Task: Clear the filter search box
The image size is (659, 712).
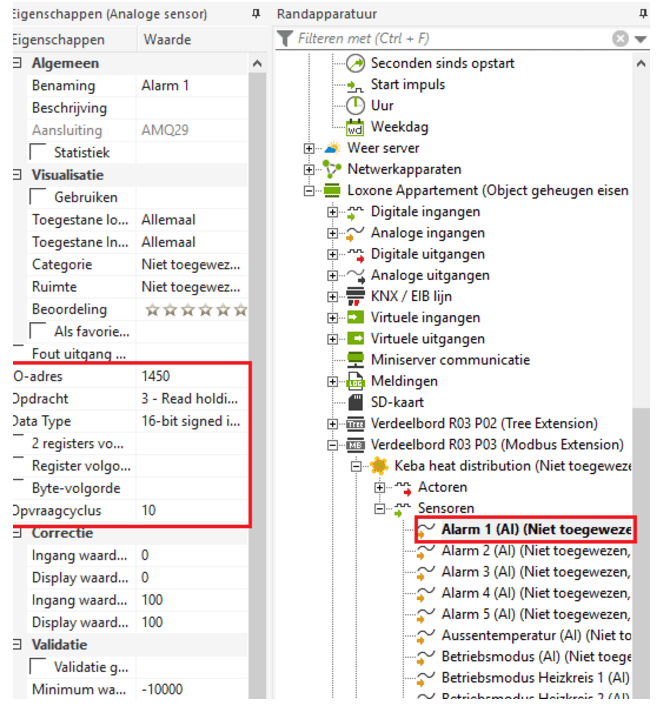Action: [x=620, y=39]
